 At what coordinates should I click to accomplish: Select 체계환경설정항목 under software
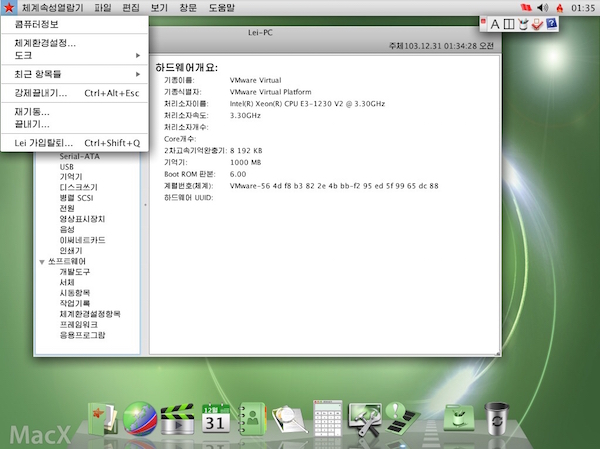(90, 314)
